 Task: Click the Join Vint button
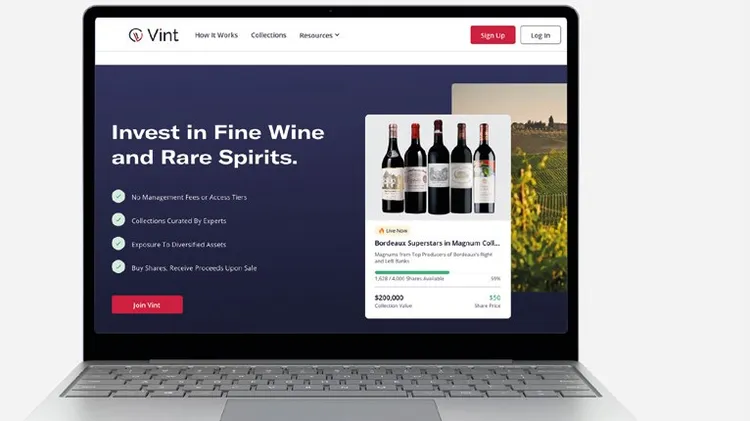tap(147, 305)
